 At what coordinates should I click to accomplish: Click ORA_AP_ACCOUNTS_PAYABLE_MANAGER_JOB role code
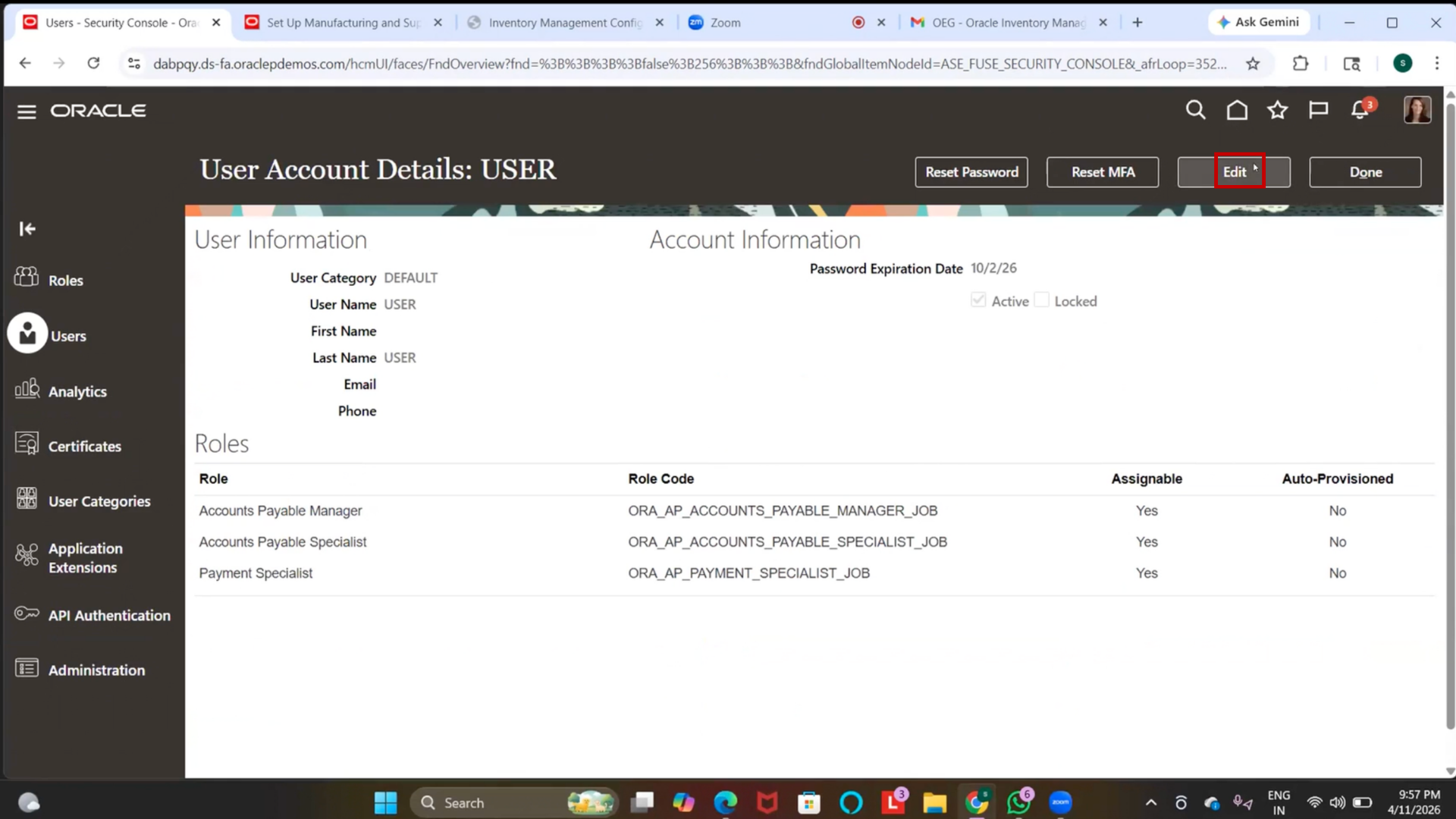(x=783, y=511)
